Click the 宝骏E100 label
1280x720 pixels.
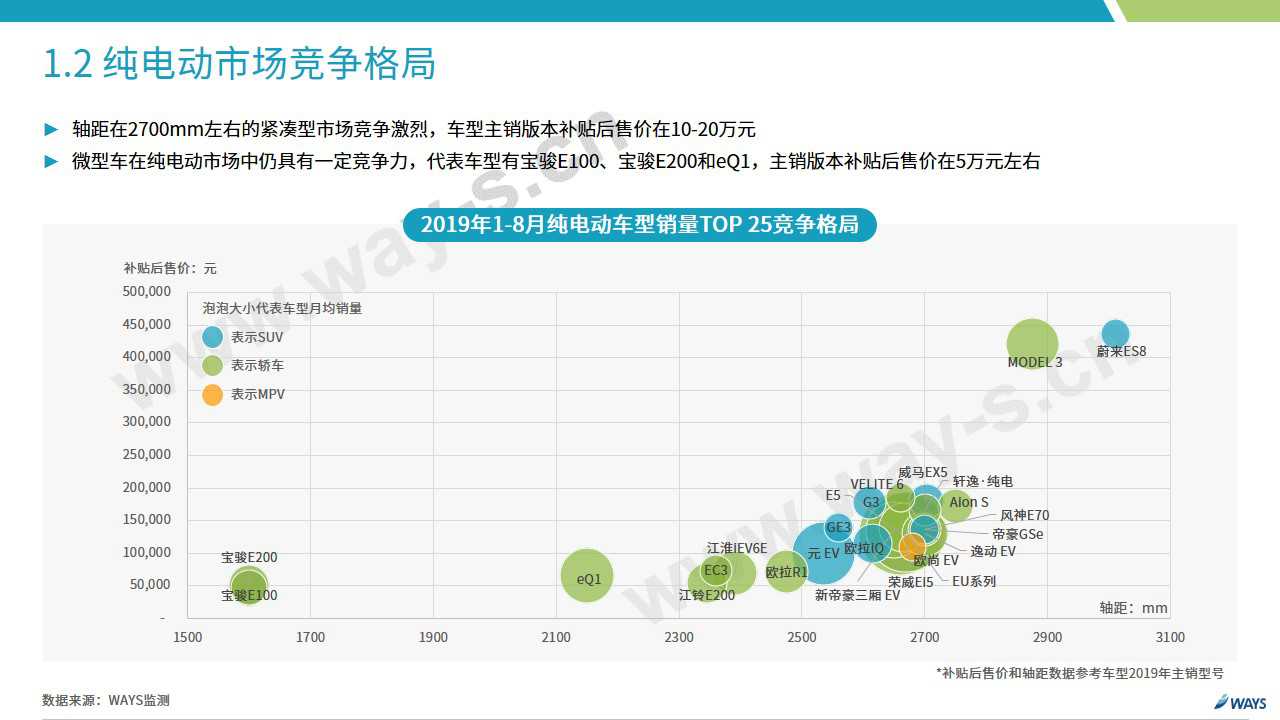(x=249, y=596)
